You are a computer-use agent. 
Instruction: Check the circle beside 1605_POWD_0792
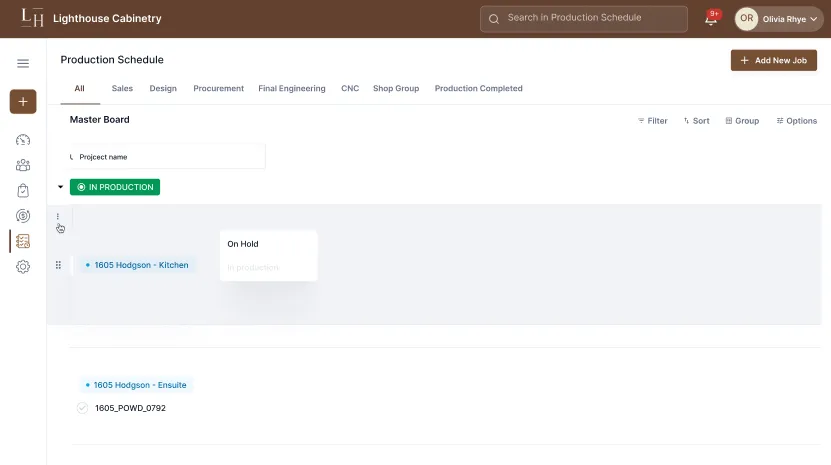[x=82, y=408]
